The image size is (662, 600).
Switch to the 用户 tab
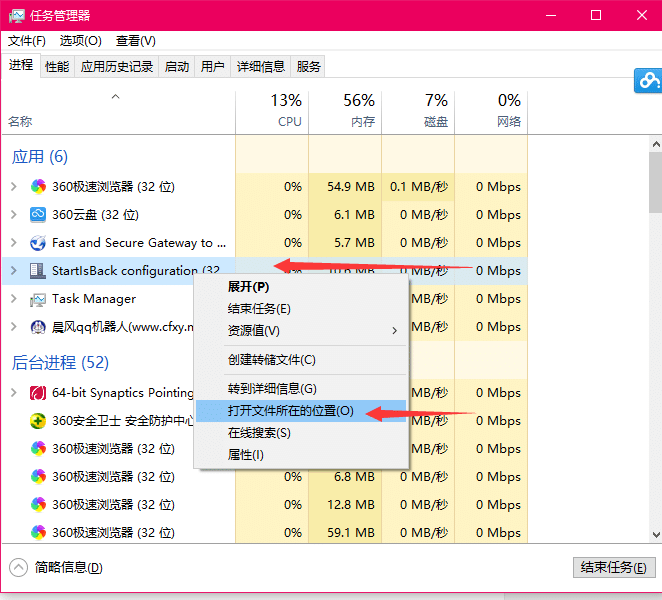tap(212, 67)
